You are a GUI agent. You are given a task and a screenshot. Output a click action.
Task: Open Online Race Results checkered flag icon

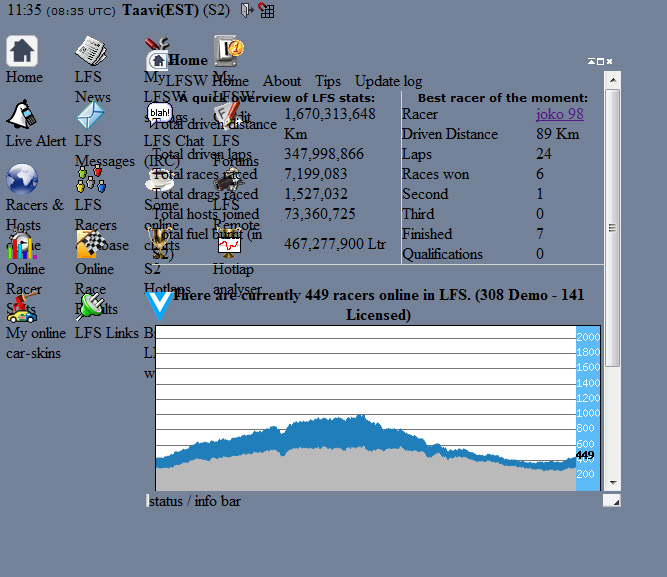[91, 243]
